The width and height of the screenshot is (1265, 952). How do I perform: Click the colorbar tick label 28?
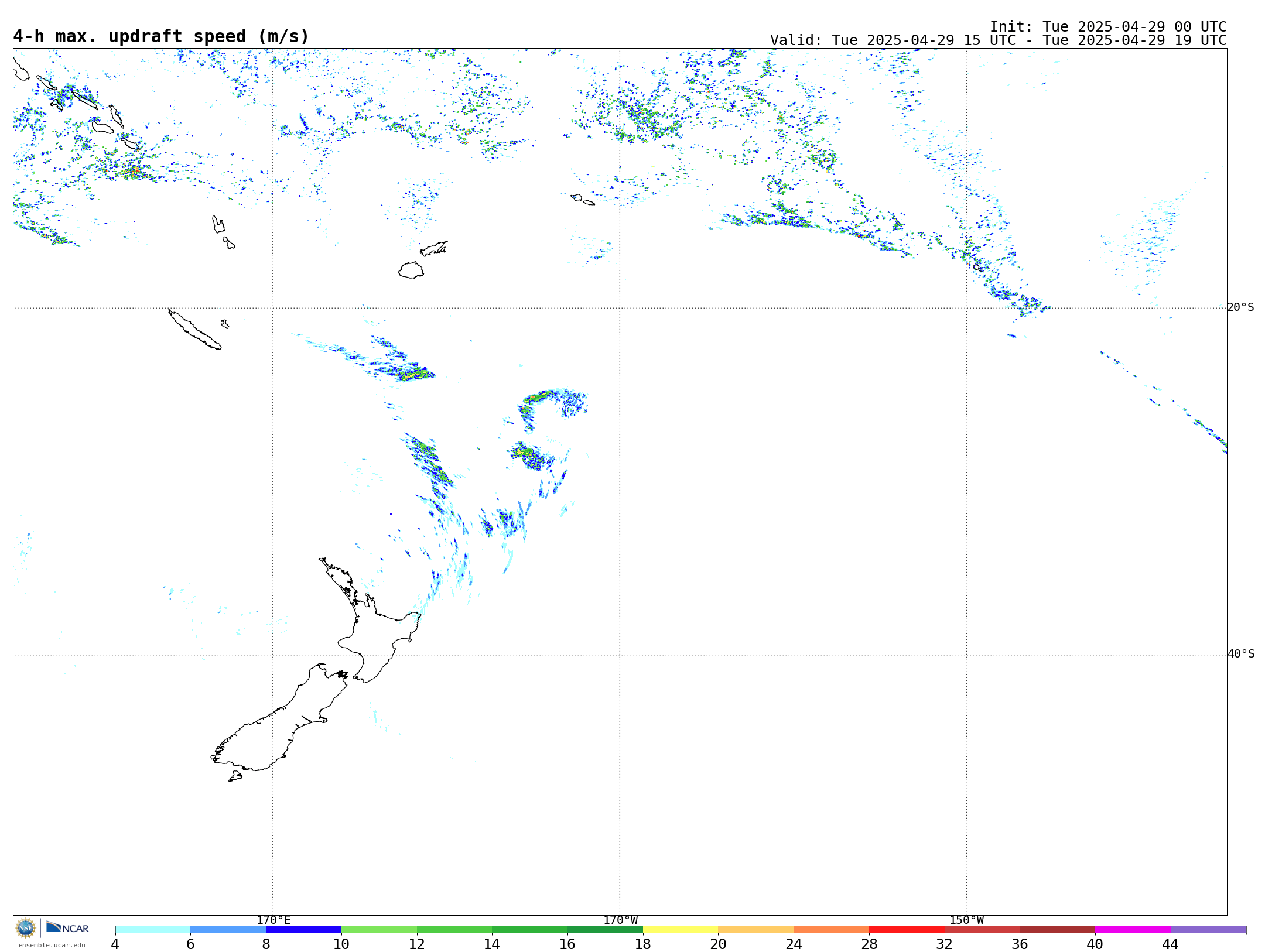[869, 944]
